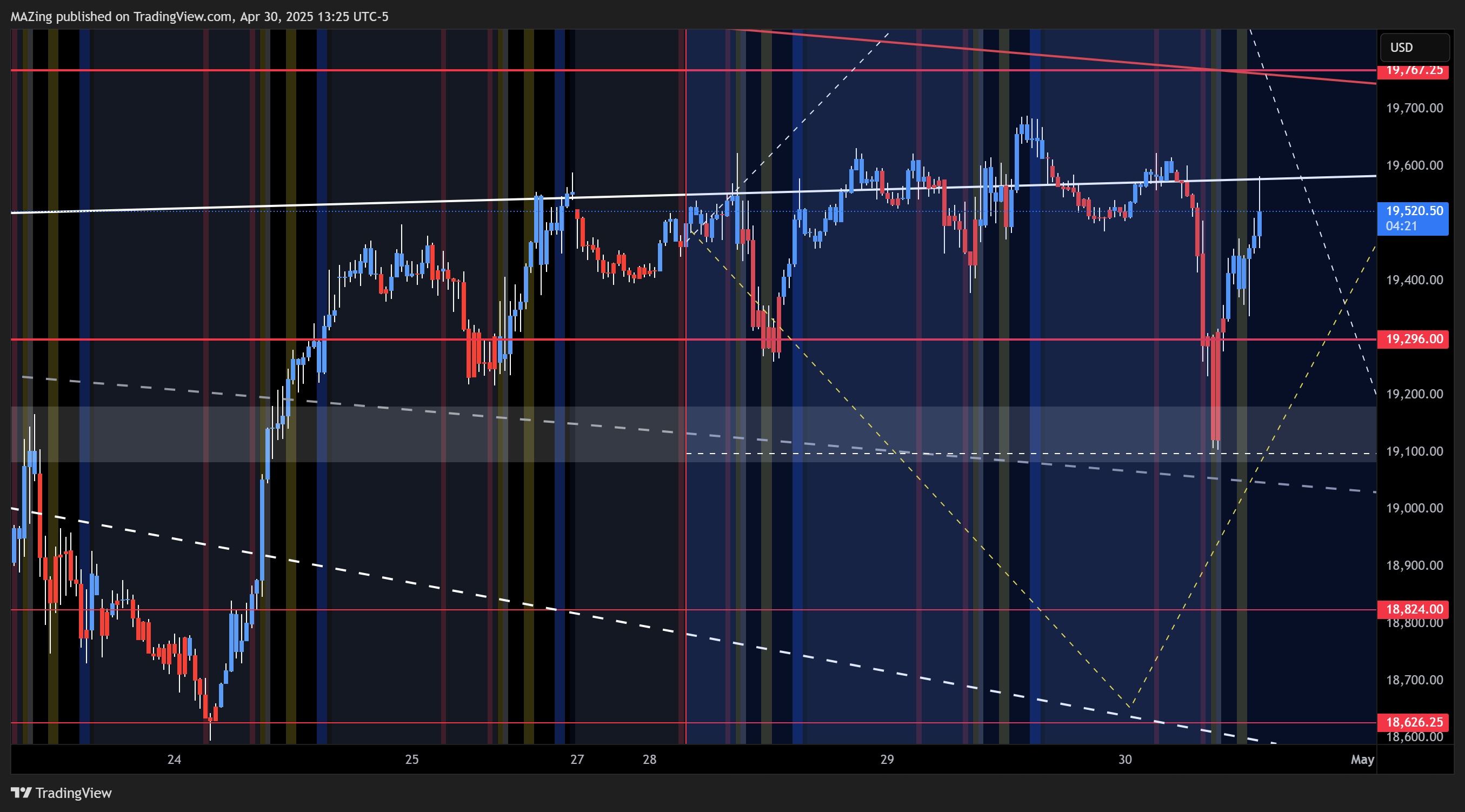Click the 19,700.00 price axis value
Image resolution: width=1465 pixels, height=812 pixels.
(1414, 108)
